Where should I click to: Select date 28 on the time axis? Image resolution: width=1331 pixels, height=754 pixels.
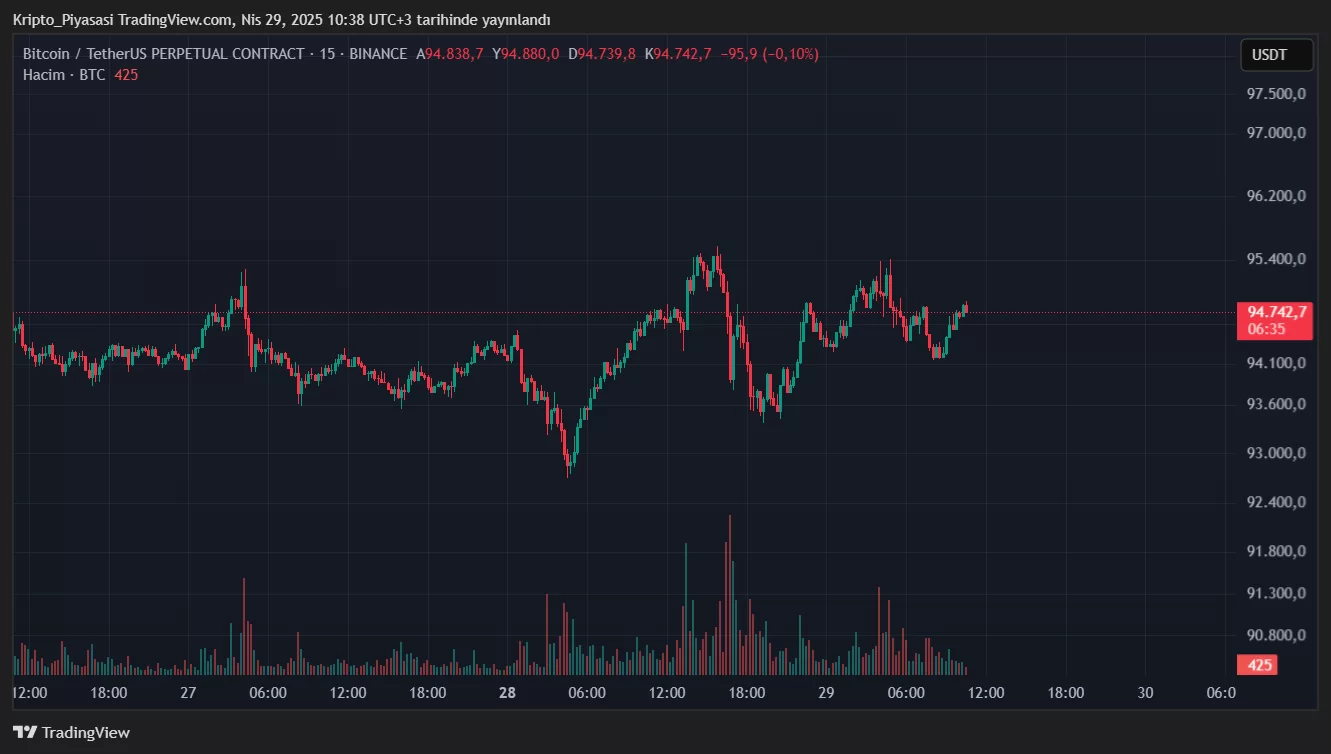[x=507, y=692]
